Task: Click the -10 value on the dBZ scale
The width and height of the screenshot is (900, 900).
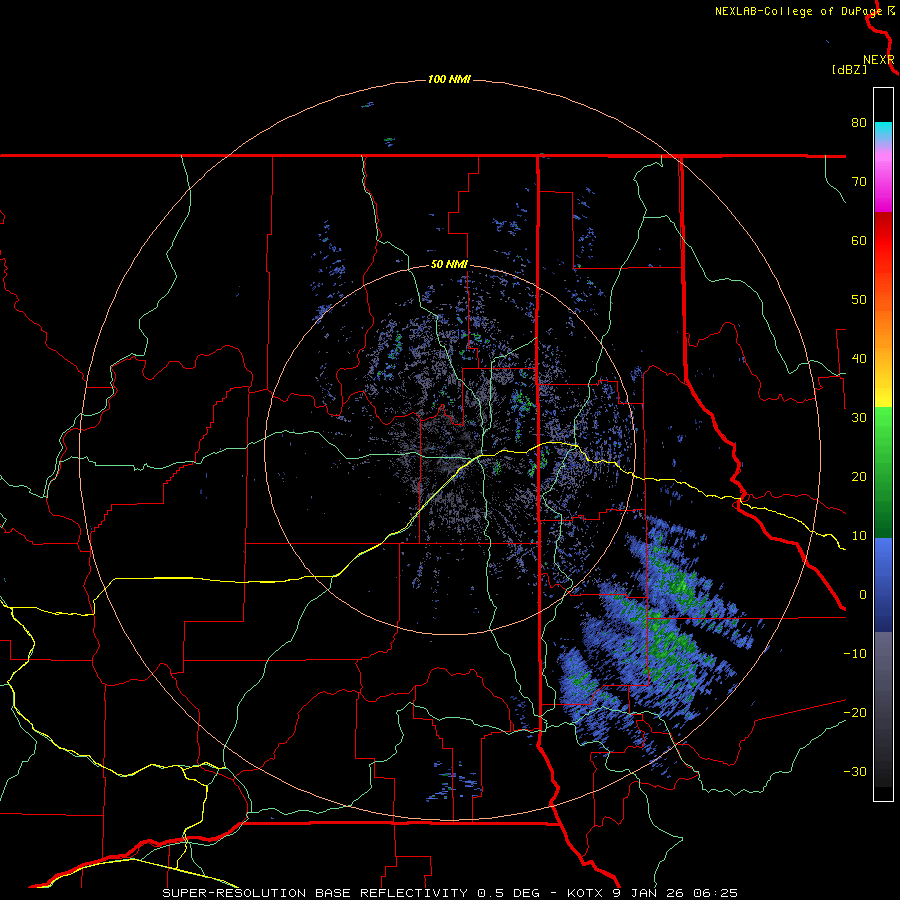Action: 855,654
